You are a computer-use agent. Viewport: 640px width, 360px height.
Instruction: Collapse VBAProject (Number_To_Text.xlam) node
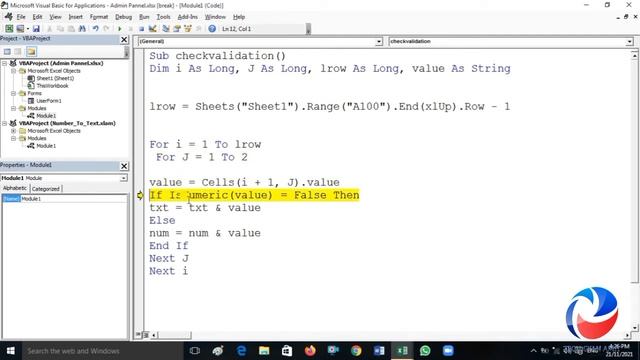pyautogui.click(x=4, y=123)
